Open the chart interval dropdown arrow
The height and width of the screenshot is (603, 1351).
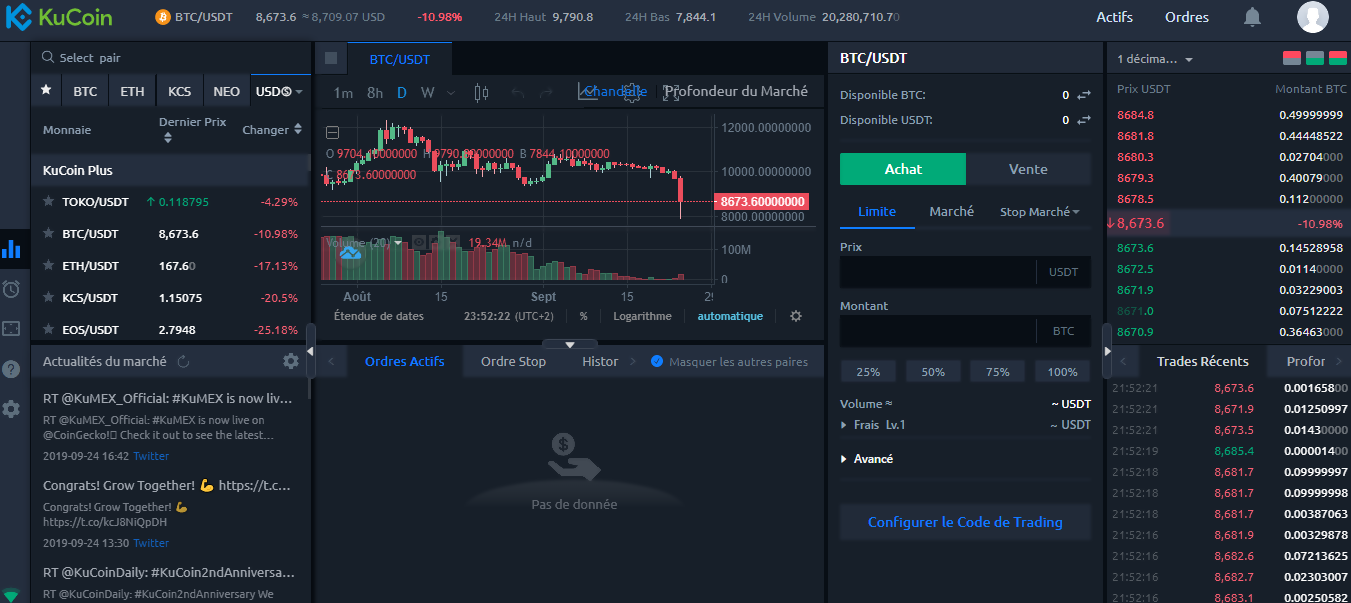451,93
